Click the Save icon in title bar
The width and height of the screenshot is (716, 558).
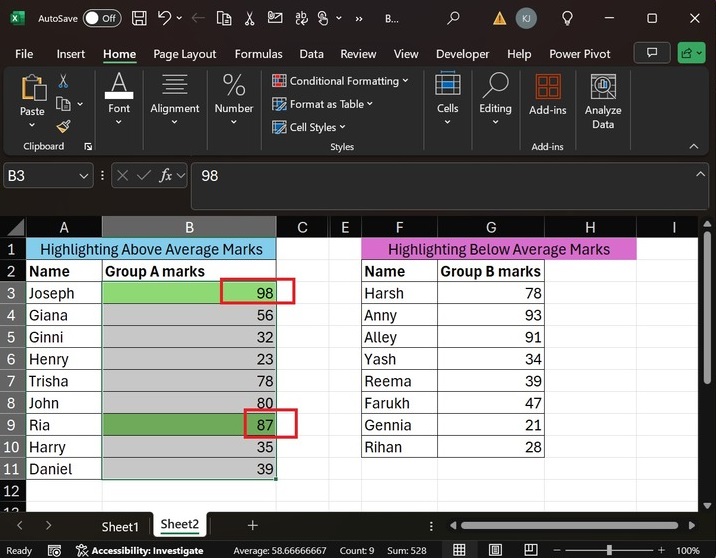140,18
